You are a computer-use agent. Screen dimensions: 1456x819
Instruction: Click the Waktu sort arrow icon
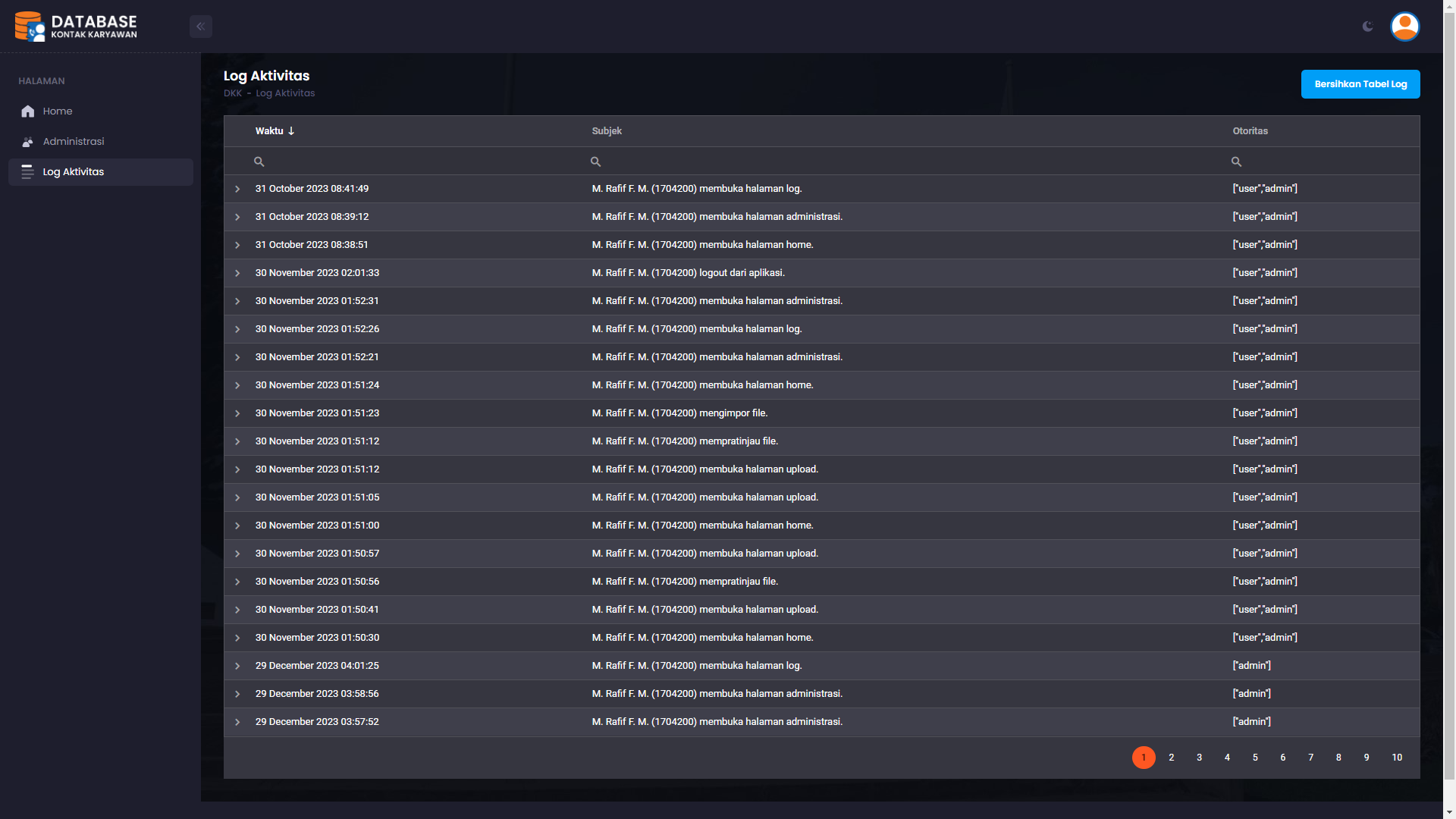click(x=291, y=131)
